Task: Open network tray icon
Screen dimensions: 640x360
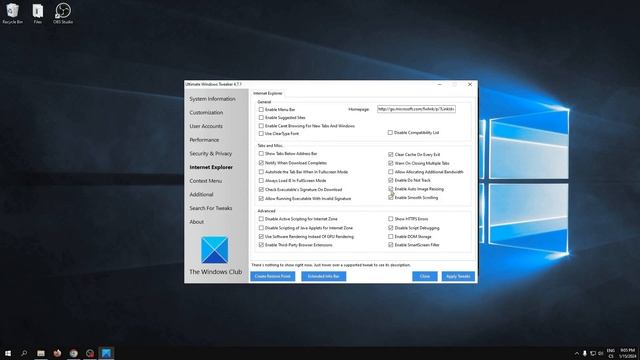Action: 593,353
